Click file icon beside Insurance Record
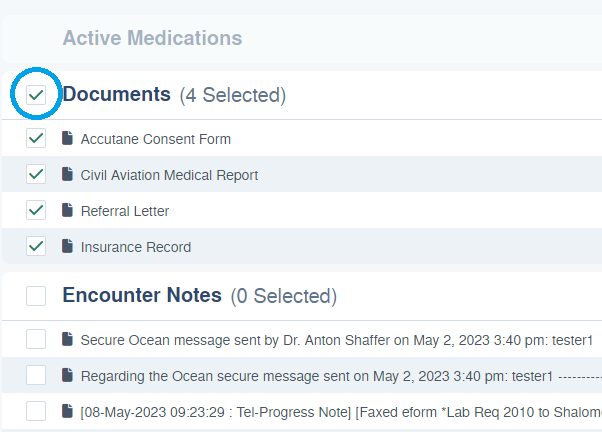 point(67,247)
